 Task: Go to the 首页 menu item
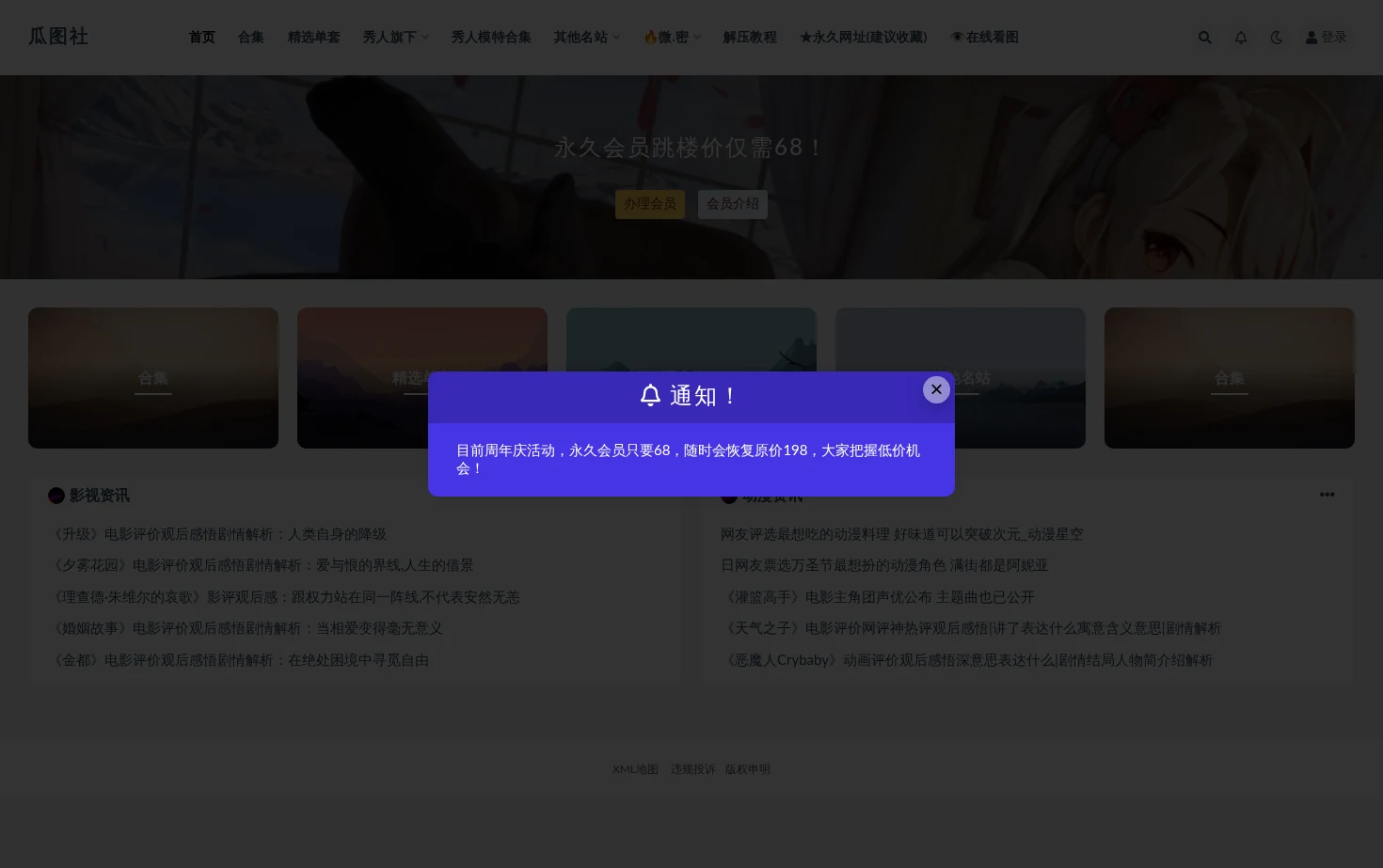[x=202, y=38]
